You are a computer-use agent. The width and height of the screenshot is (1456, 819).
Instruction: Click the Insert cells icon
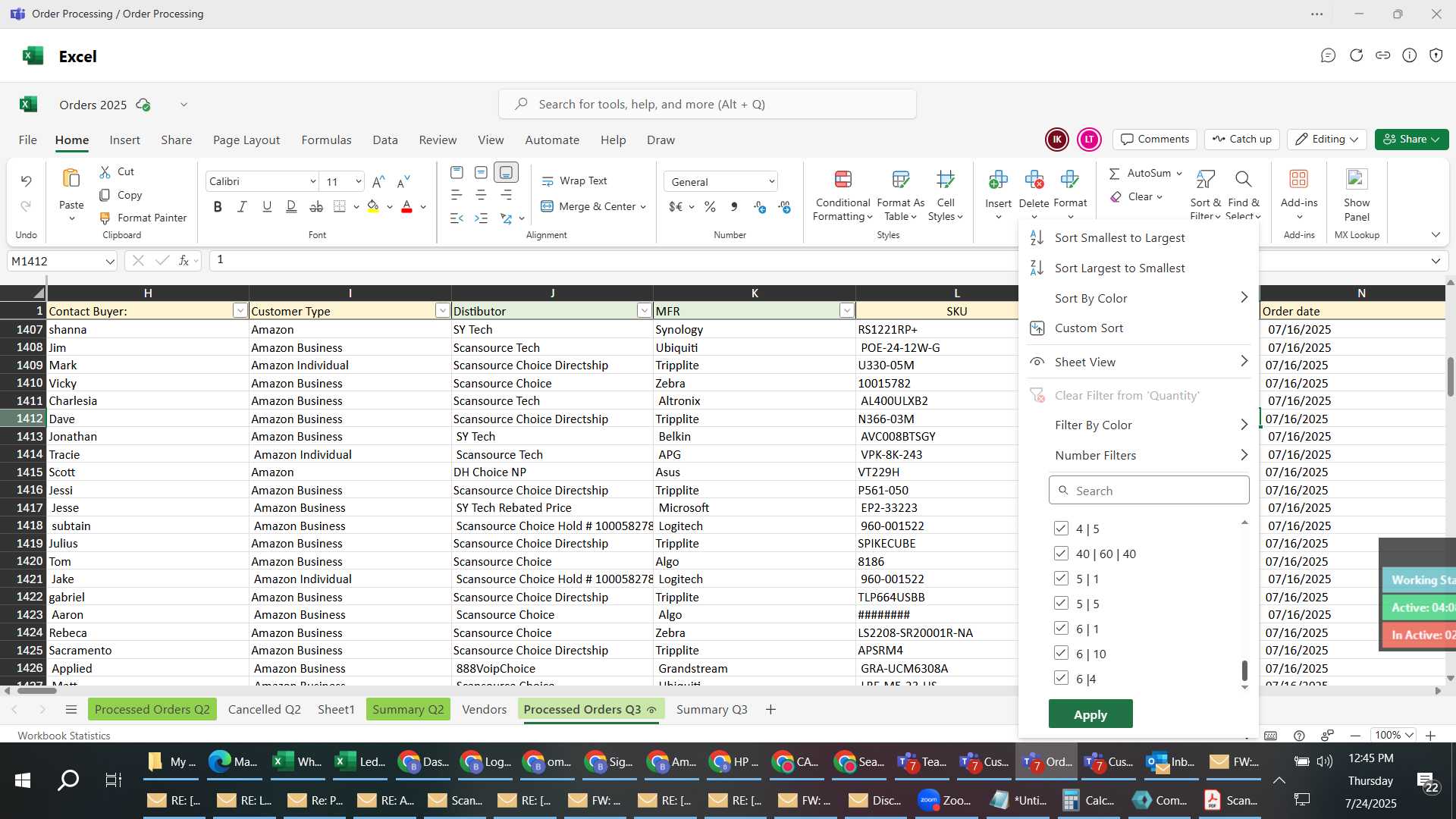click(998, 180)
